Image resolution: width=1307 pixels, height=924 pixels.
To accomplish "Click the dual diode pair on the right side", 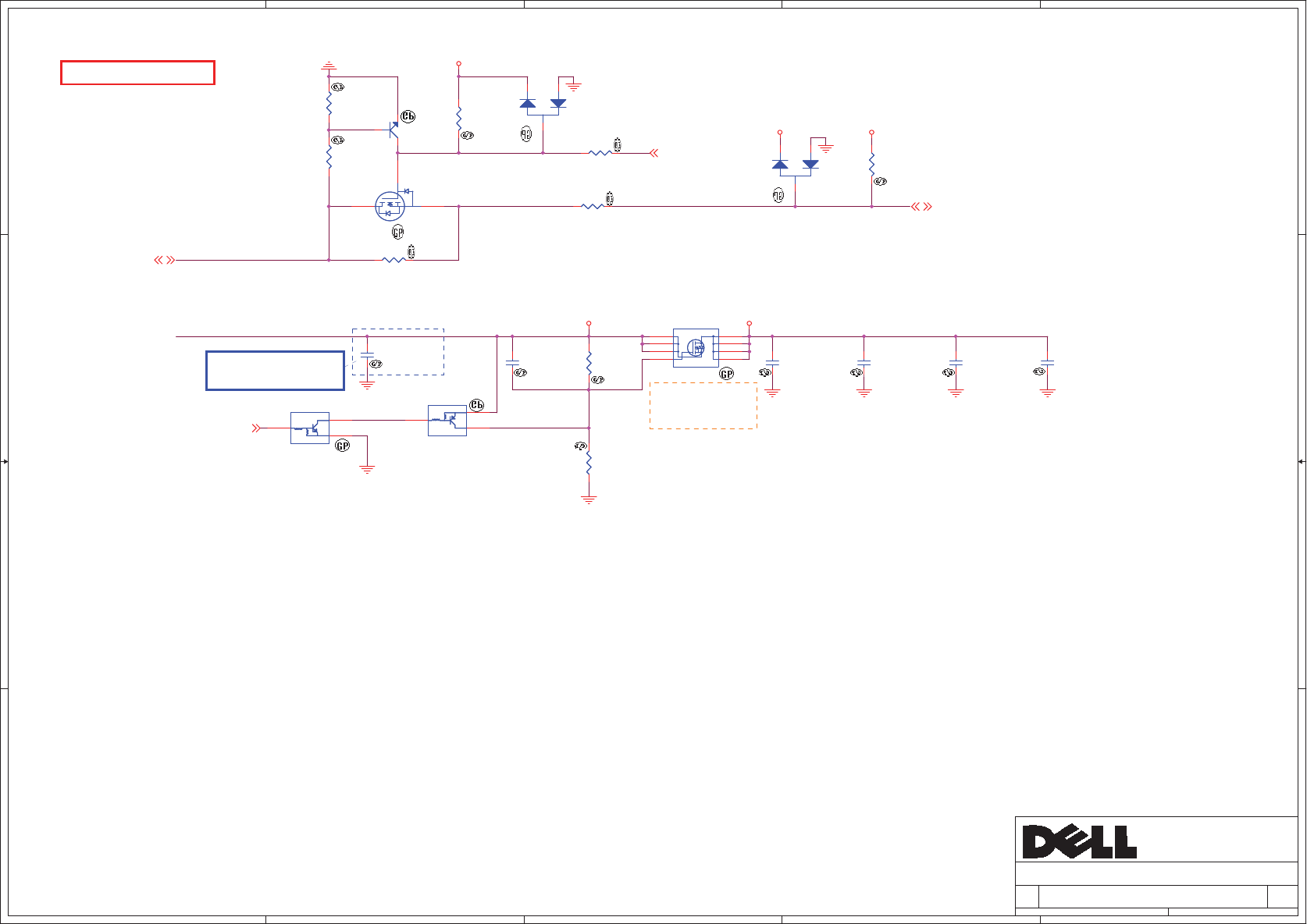I will point(795,165).
